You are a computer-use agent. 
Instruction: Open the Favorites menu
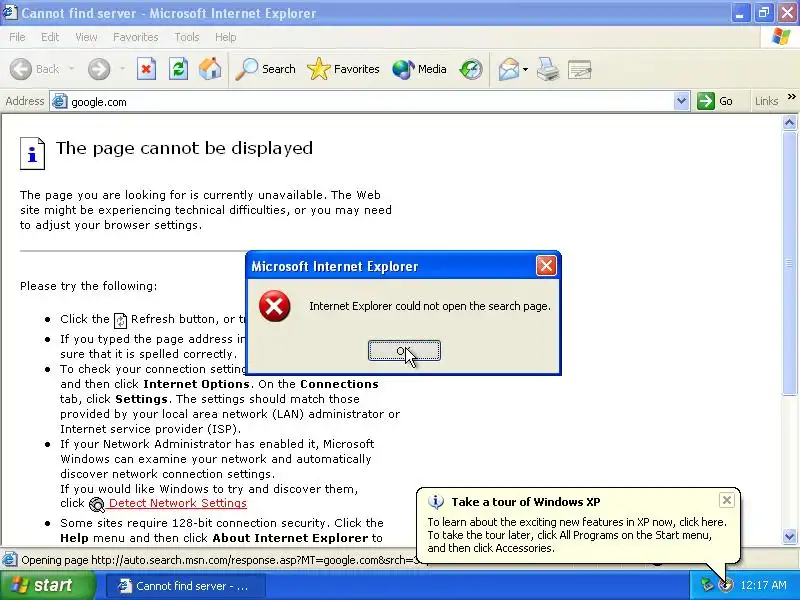pyautogui.click(x=136, y=37)
